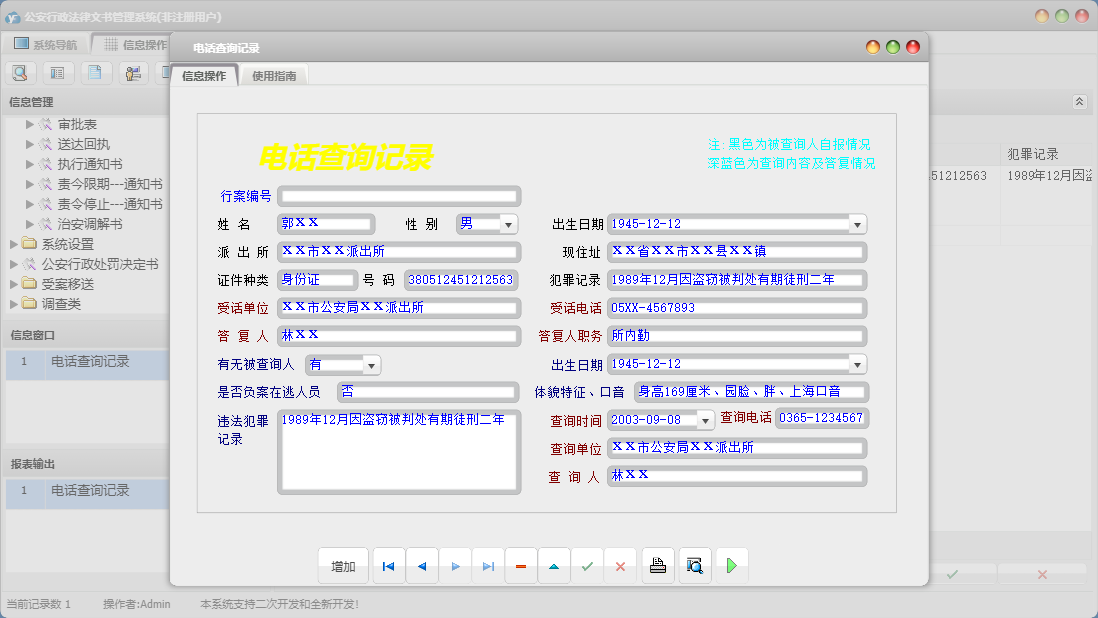Click the red minus delete record button
This screenshot has width=1098, height=618.
(520, 566)
